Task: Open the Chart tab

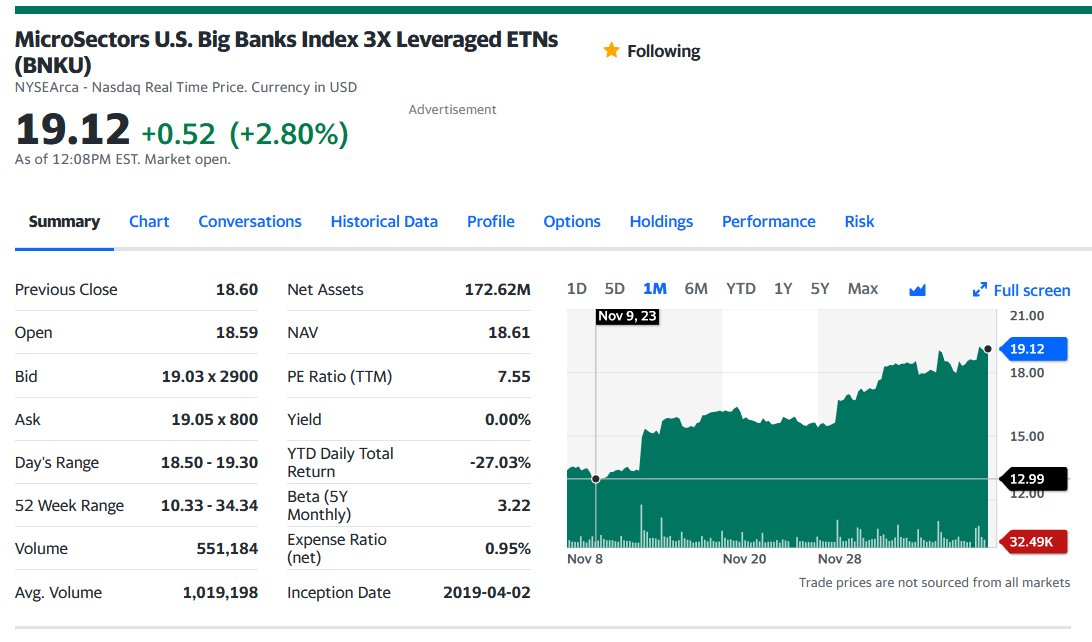Action: tap(149, 221)
